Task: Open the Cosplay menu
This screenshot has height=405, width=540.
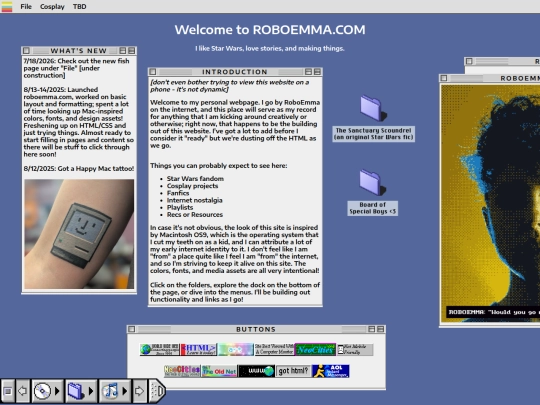Action: tap(52, 7)
